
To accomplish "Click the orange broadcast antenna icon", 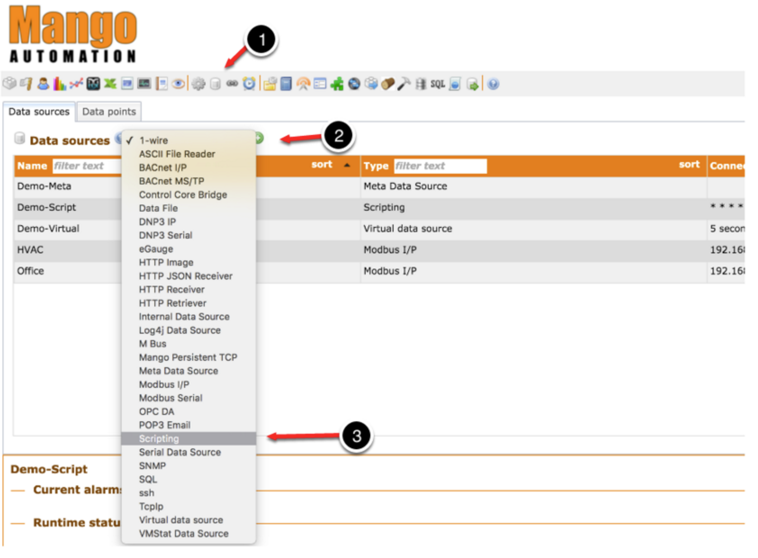I will (303, 84).
